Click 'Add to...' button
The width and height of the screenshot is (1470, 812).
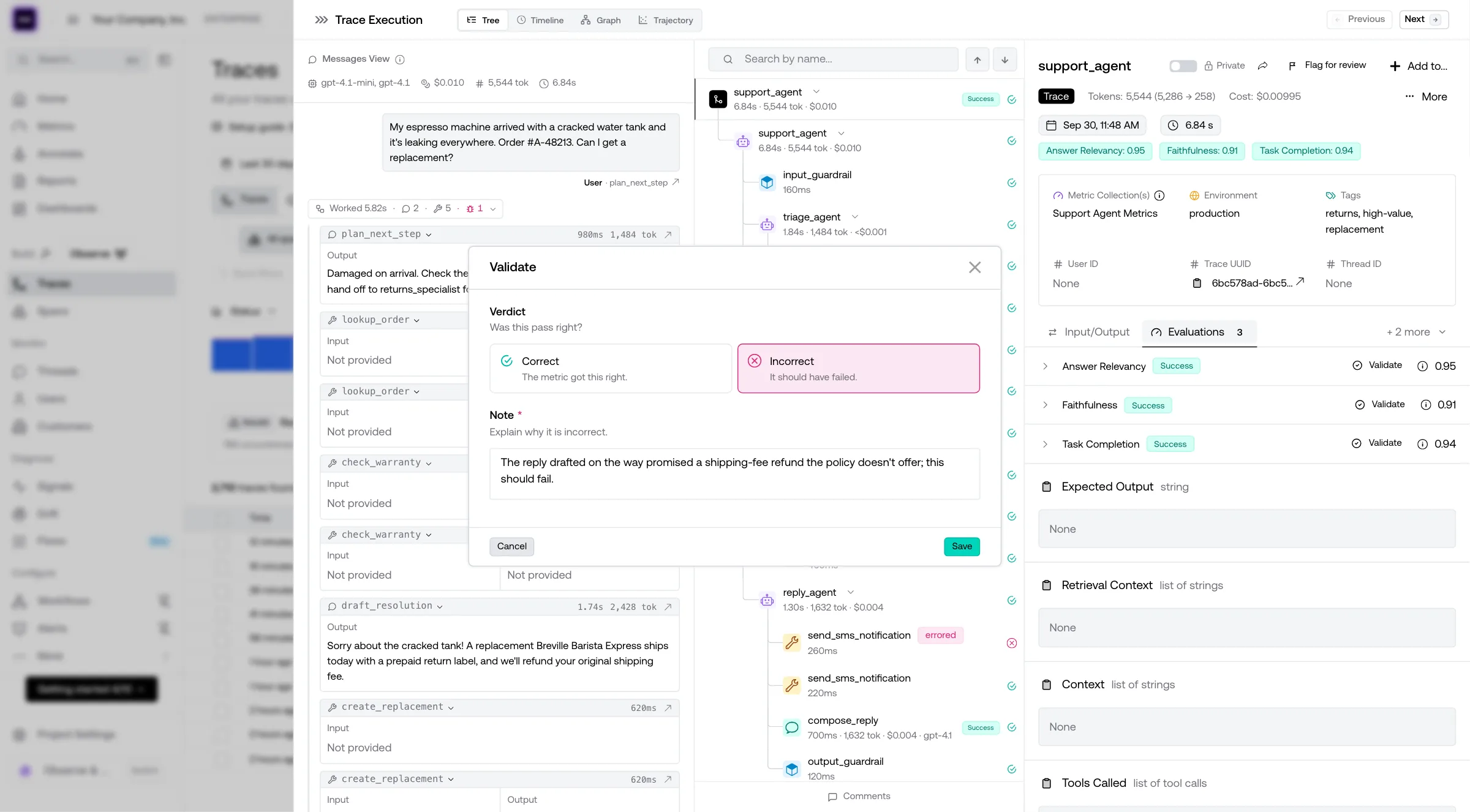[x=1419, y=66]
